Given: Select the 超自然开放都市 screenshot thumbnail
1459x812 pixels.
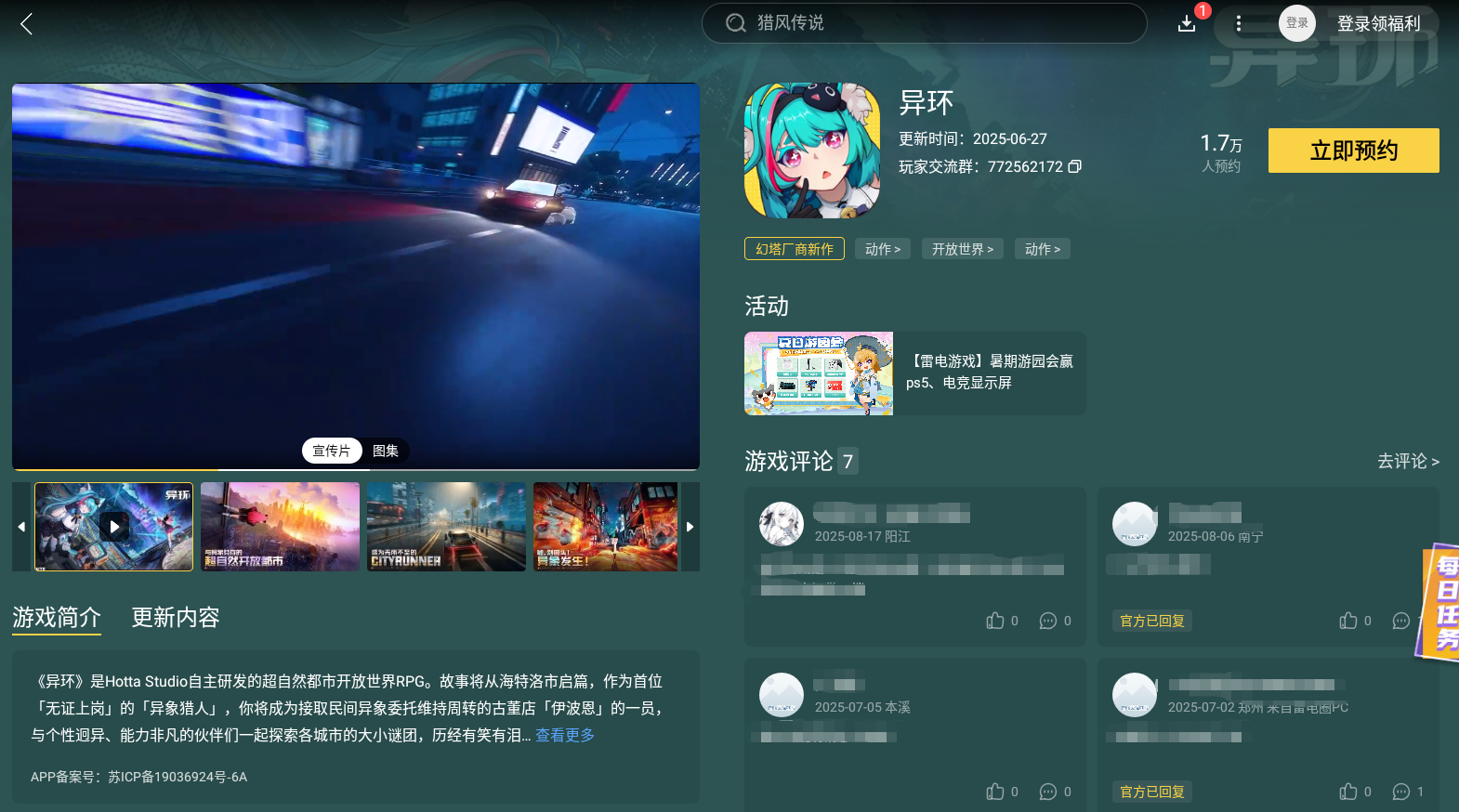Looking at the screenshot, I should (x=280, y=527).
